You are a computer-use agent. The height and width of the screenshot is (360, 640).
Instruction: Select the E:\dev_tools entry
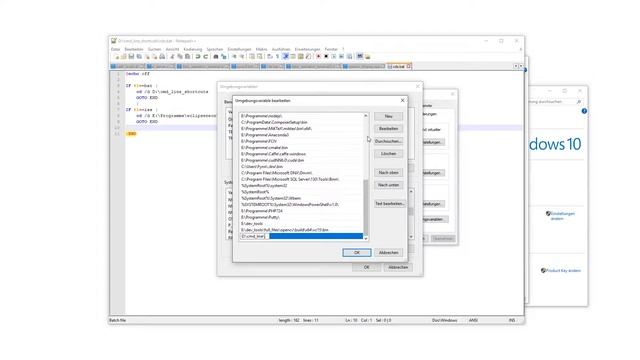pos(301,224)
